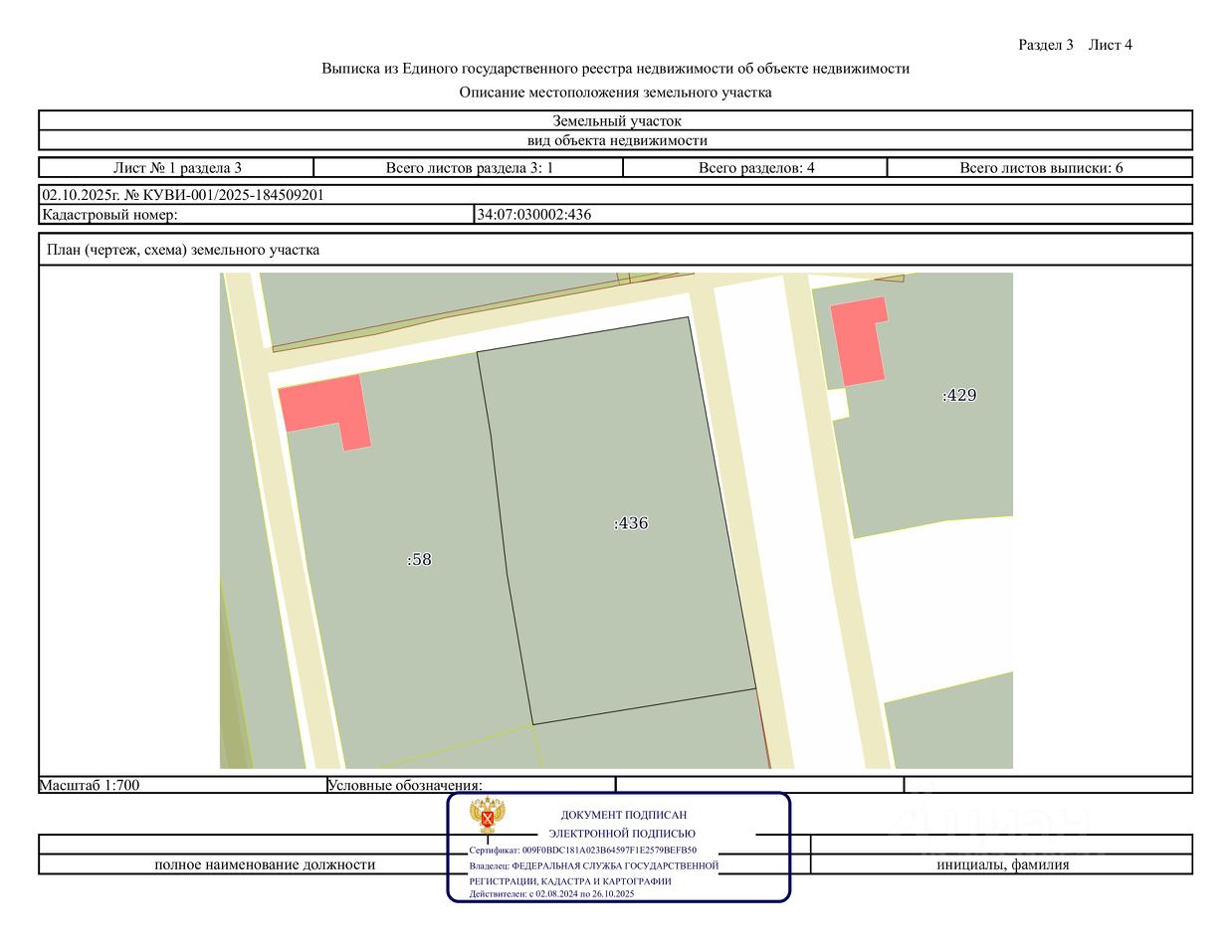Click the 'Всего разделов: 4' cell
The width and height of the screenshot is (1232, 952).
click(x=755, y=168)
